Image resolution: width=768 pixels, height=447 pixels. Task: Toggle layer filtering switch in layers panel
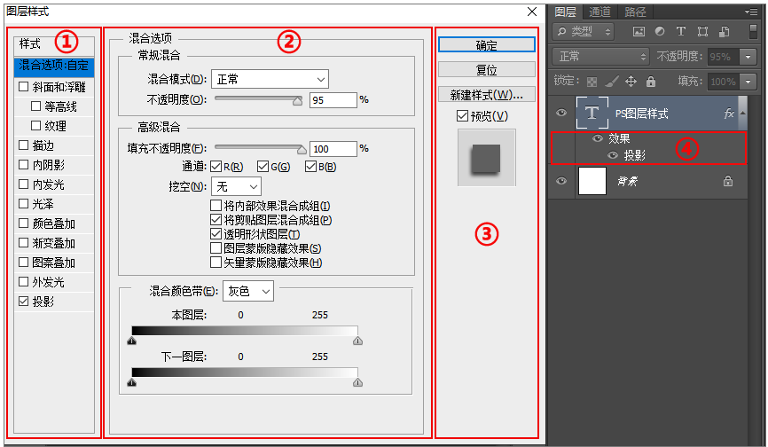point(753,32)
